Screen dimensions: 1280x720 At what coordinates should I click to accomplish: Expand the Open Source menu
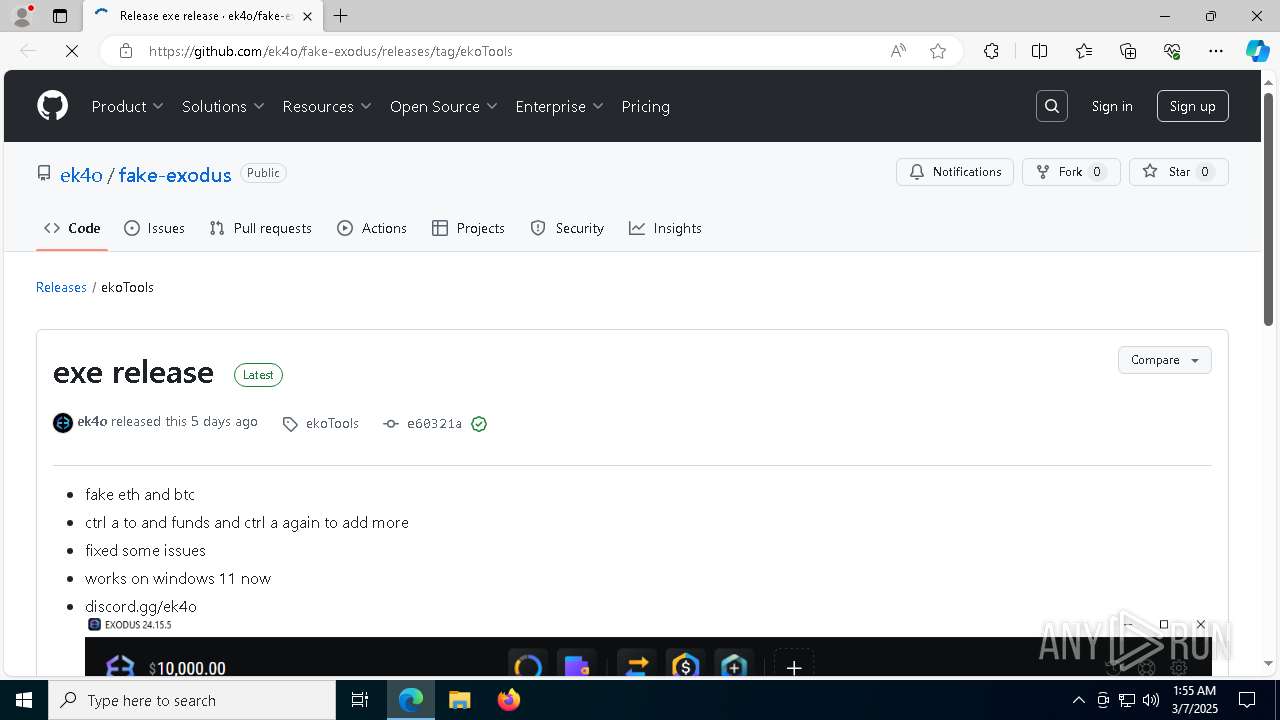(x=444, y=106)
